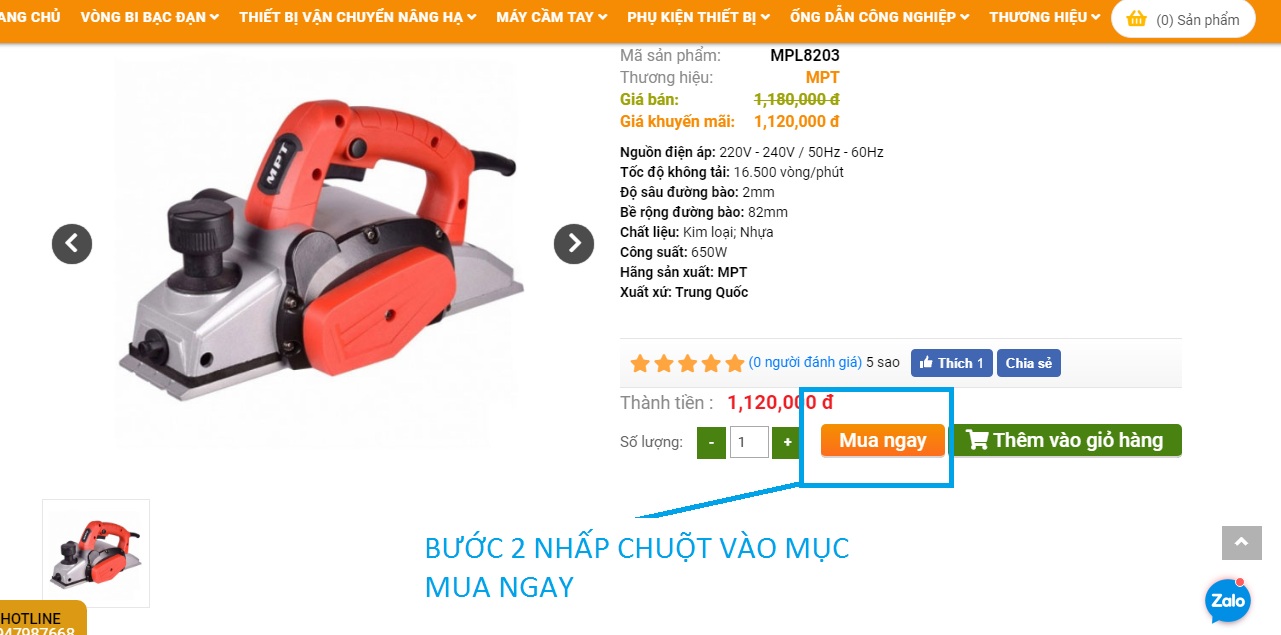Like the product with the Thích button
Screen dimensions: 1281x635
click(x=951, y=363)
